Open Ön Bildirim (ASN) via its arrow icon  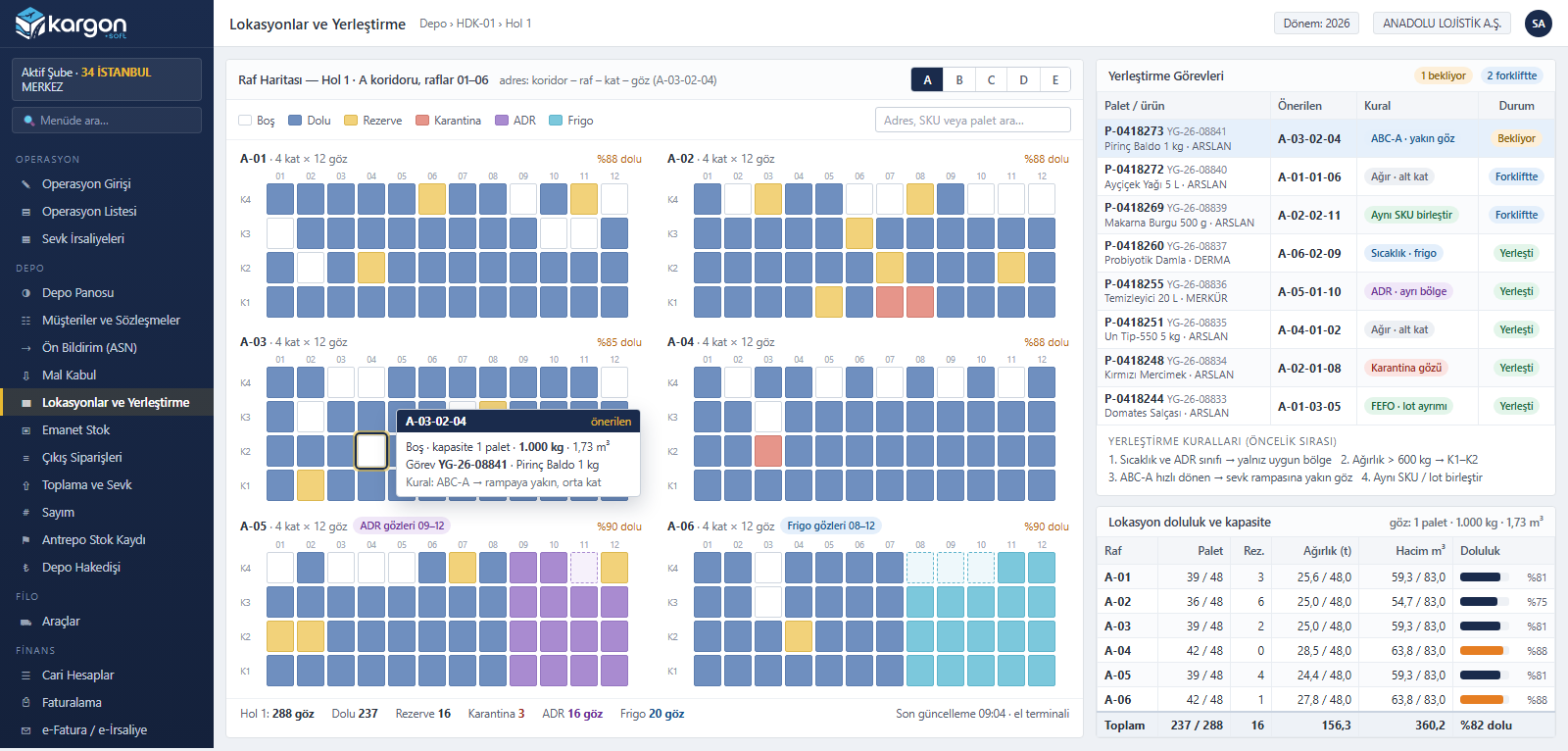point(25,348)
